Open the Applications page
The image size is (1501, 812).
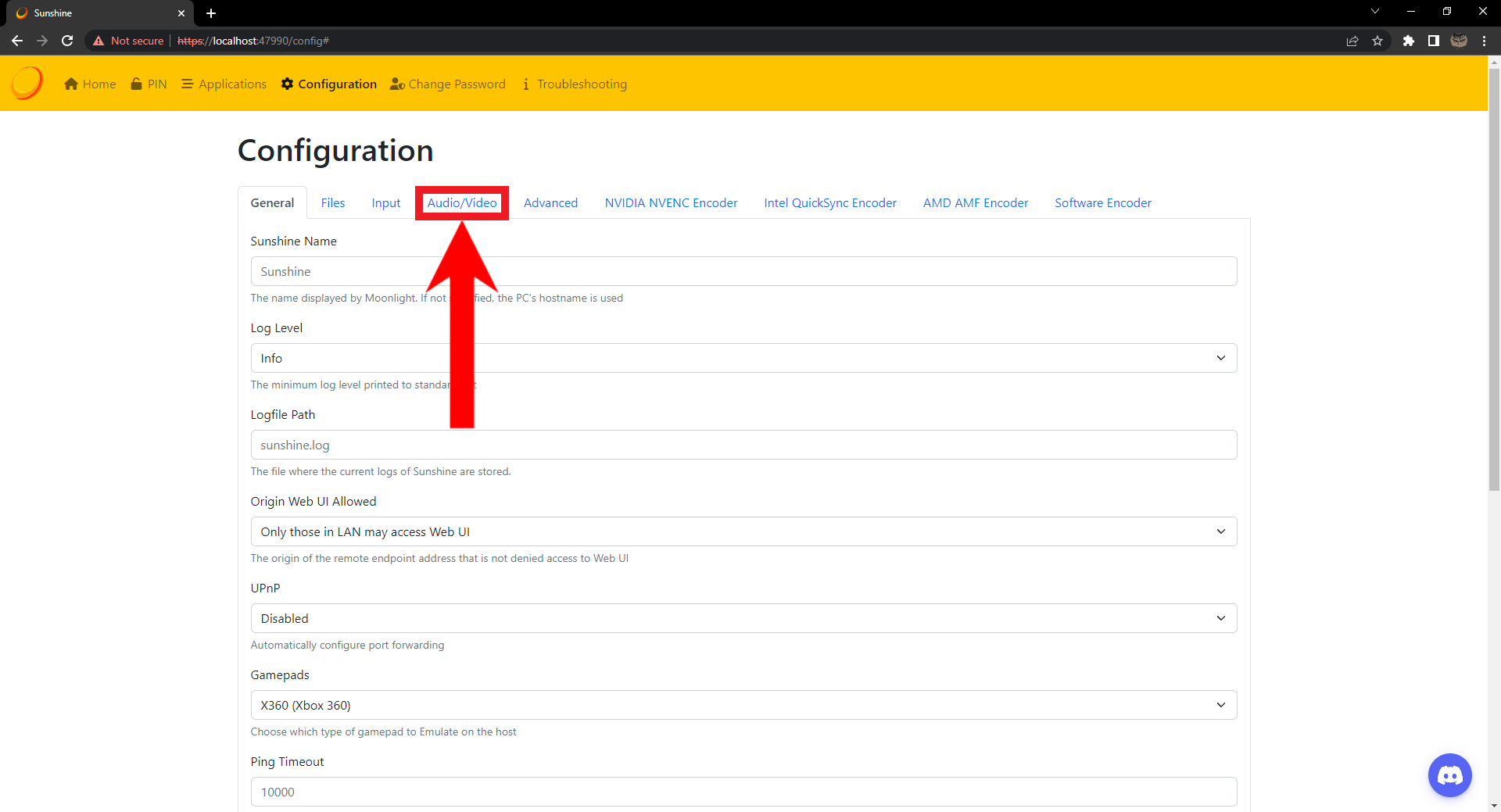[x=224, y=84]
